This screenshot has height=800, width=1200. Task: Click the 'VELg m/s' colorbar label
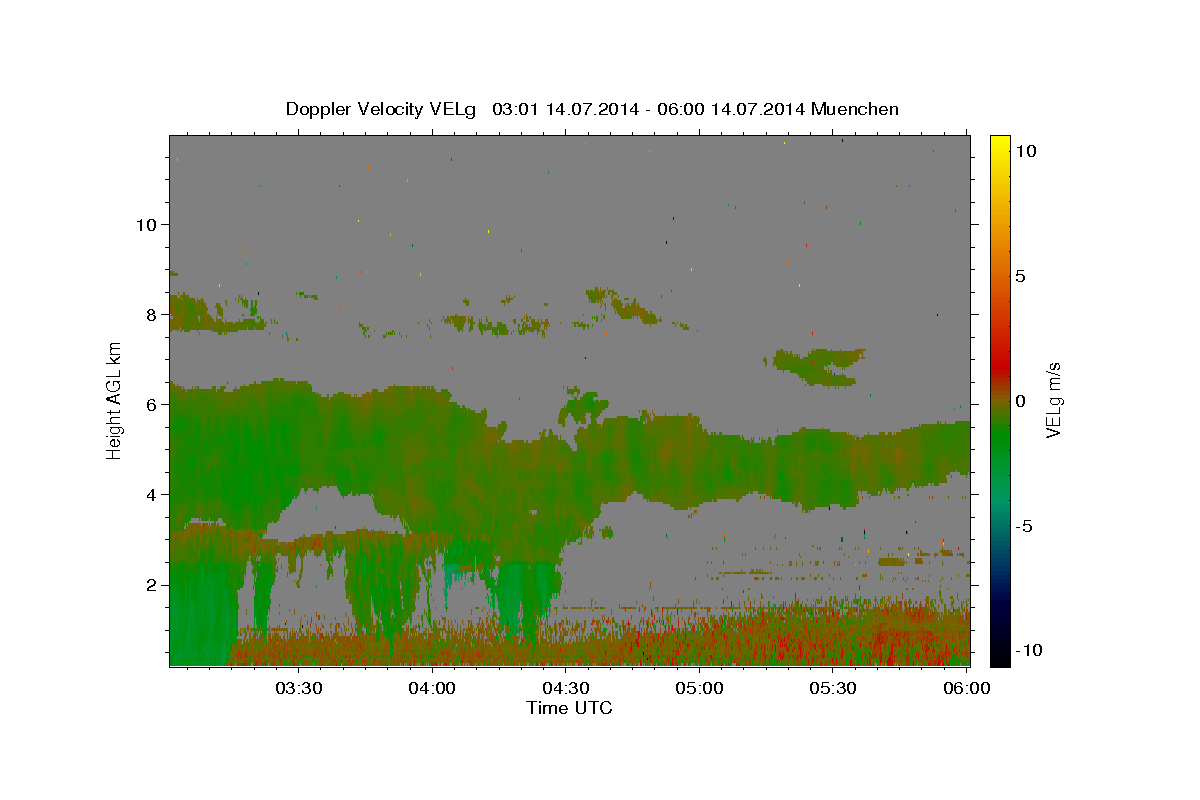(1054, 400)
